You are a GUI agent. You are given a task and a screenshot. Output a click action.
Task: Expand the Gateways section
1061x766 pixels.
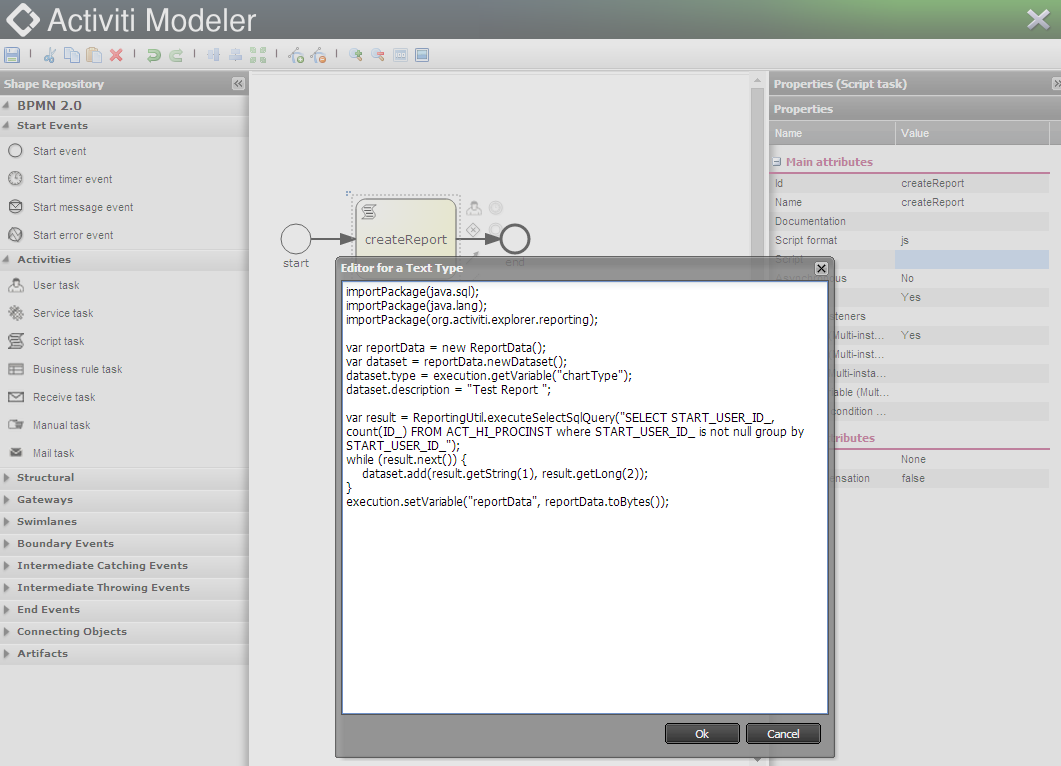point(6,499)
